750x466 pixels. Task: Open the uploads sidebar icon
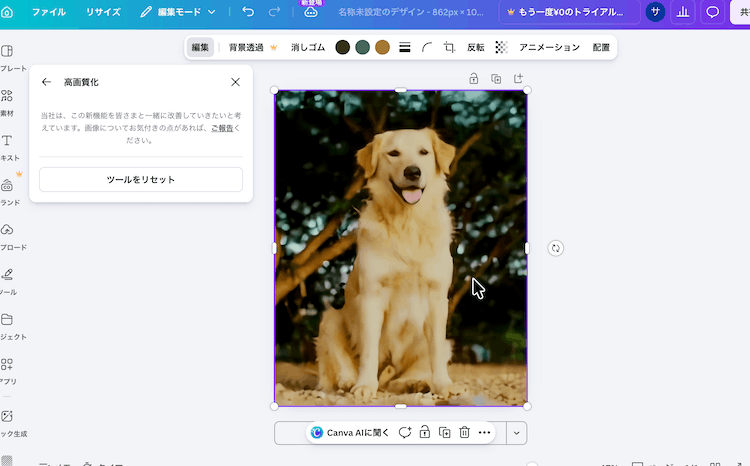7,230
